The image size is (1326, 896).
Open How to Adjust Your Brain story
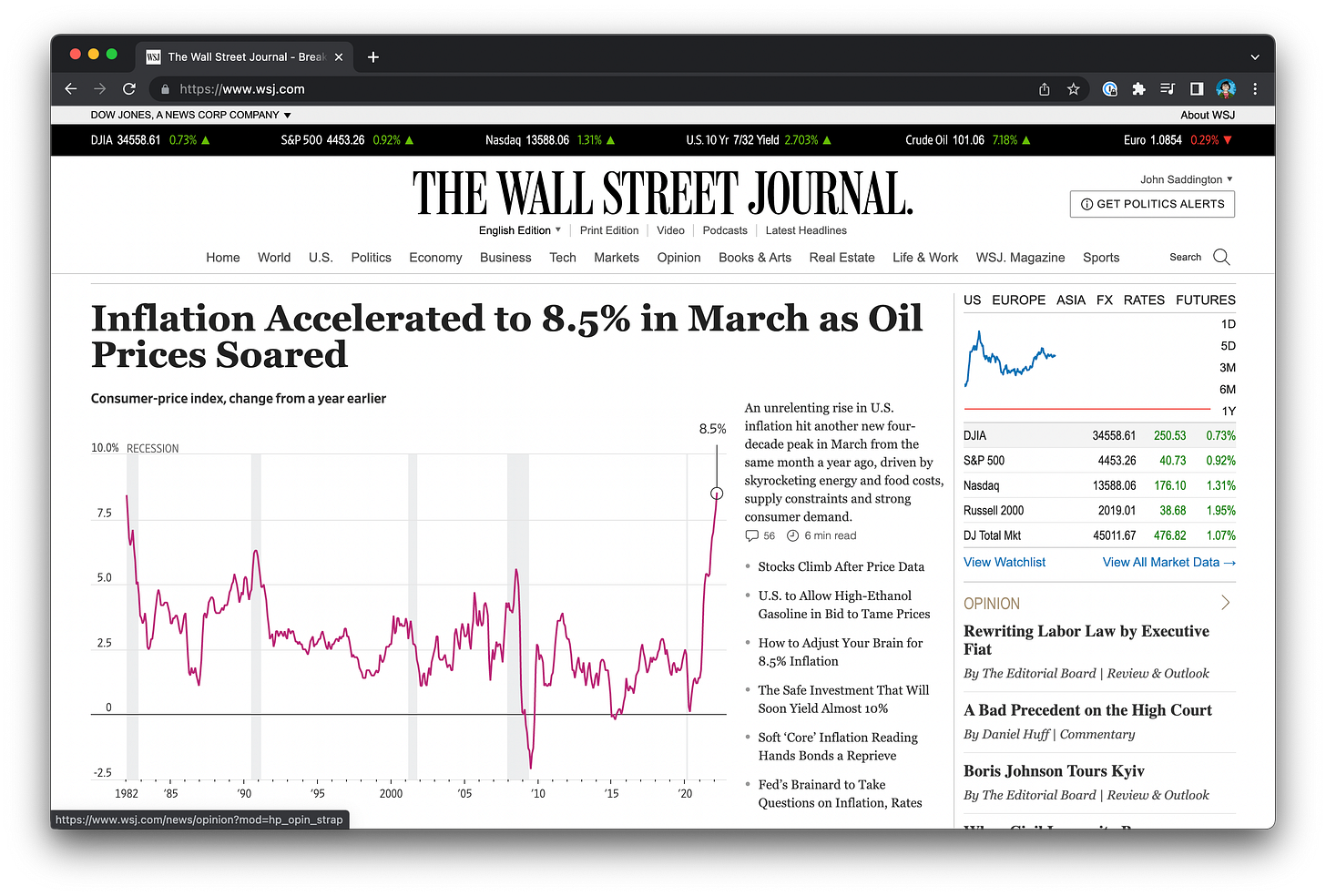click(x=841, y=652)
